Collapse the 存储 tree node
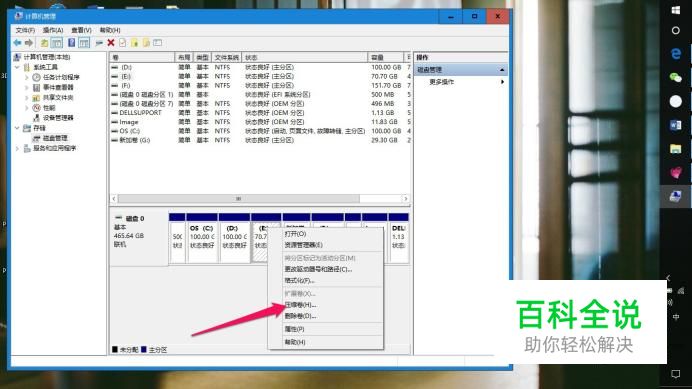Screen dimensions: 692x389 (17, 128)
